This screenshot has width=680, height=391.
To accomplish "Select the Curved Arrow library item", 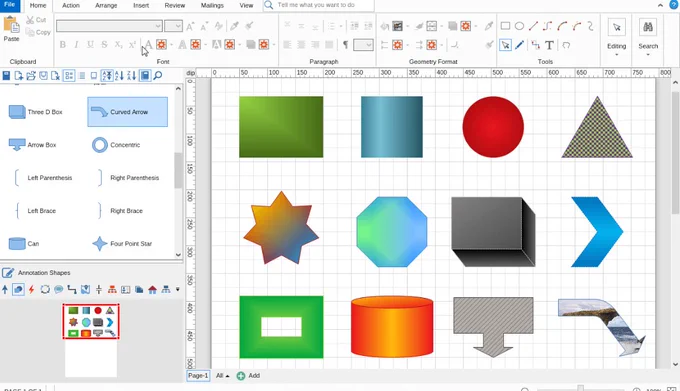I will [128, 112].
